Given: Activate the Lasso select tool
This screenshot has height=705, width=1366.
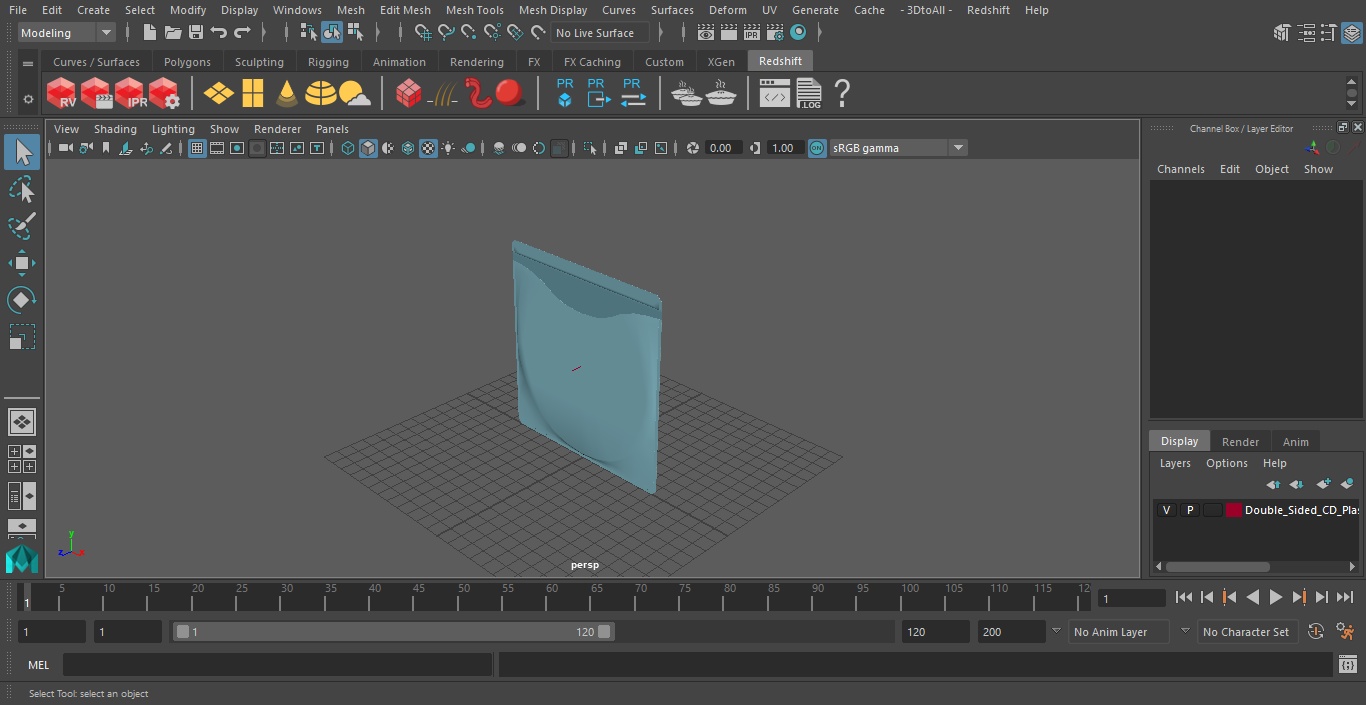Looking at the screenshot, I should (x=22, y=190).
